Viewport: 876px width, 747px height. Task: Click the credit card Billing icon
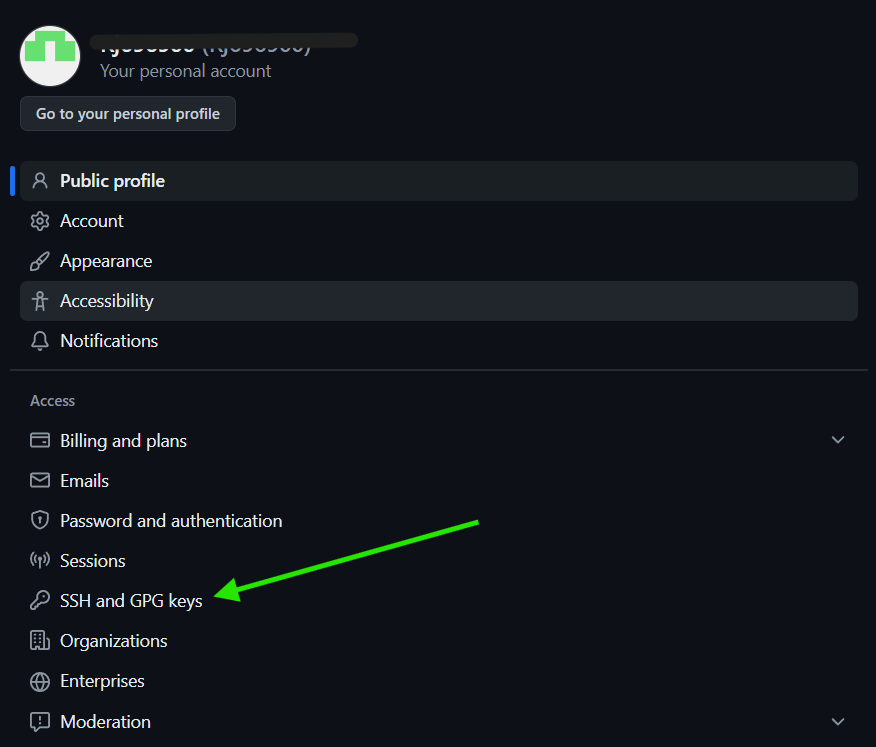[40, 441]
